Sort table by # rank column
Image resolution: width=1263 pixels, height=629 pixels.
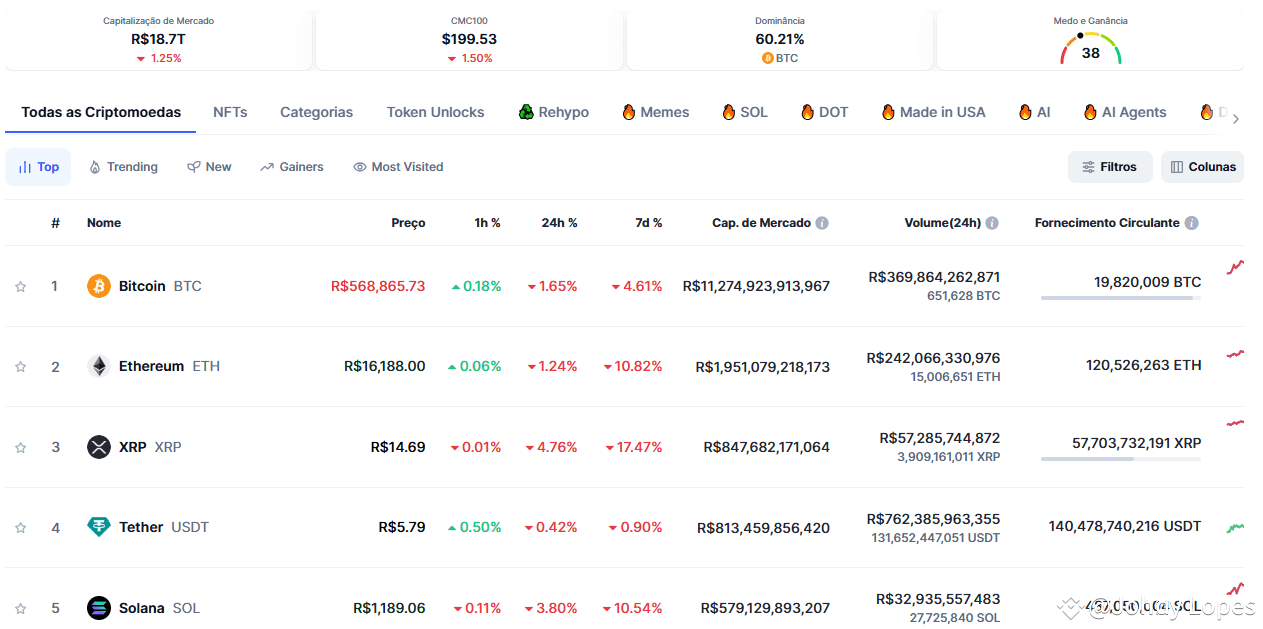[x=56, y=223]
